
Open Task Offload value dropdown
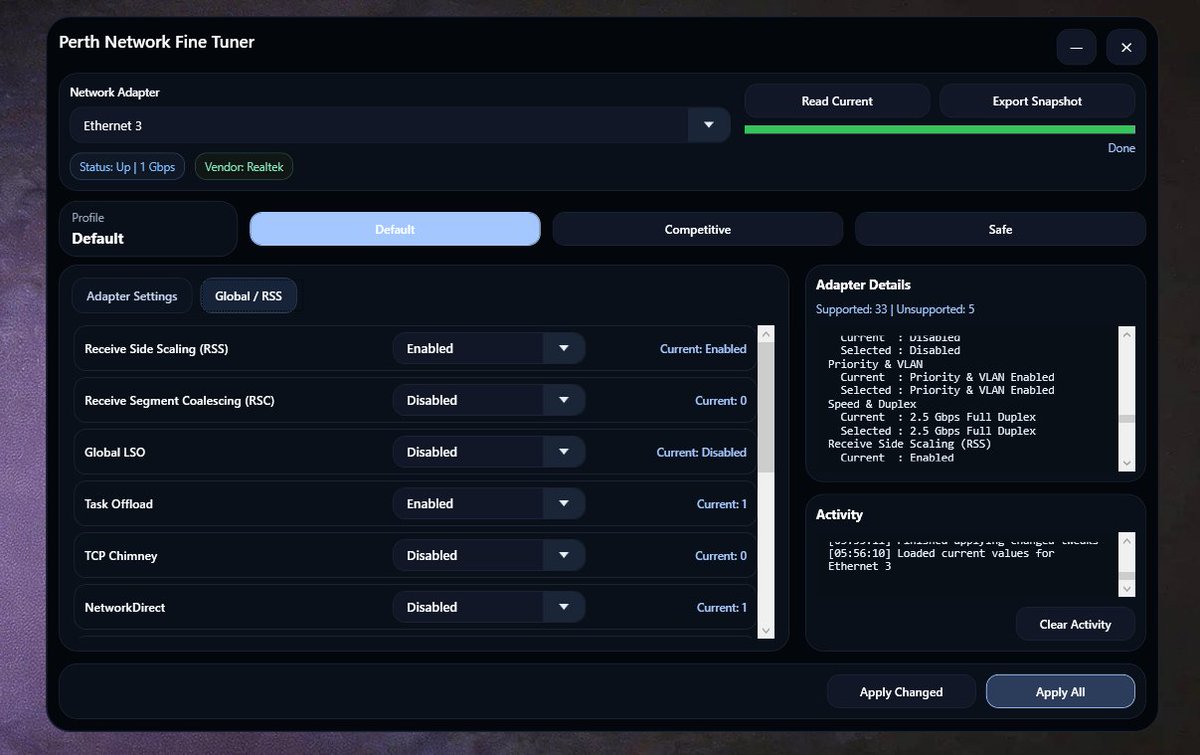[489, 504]
